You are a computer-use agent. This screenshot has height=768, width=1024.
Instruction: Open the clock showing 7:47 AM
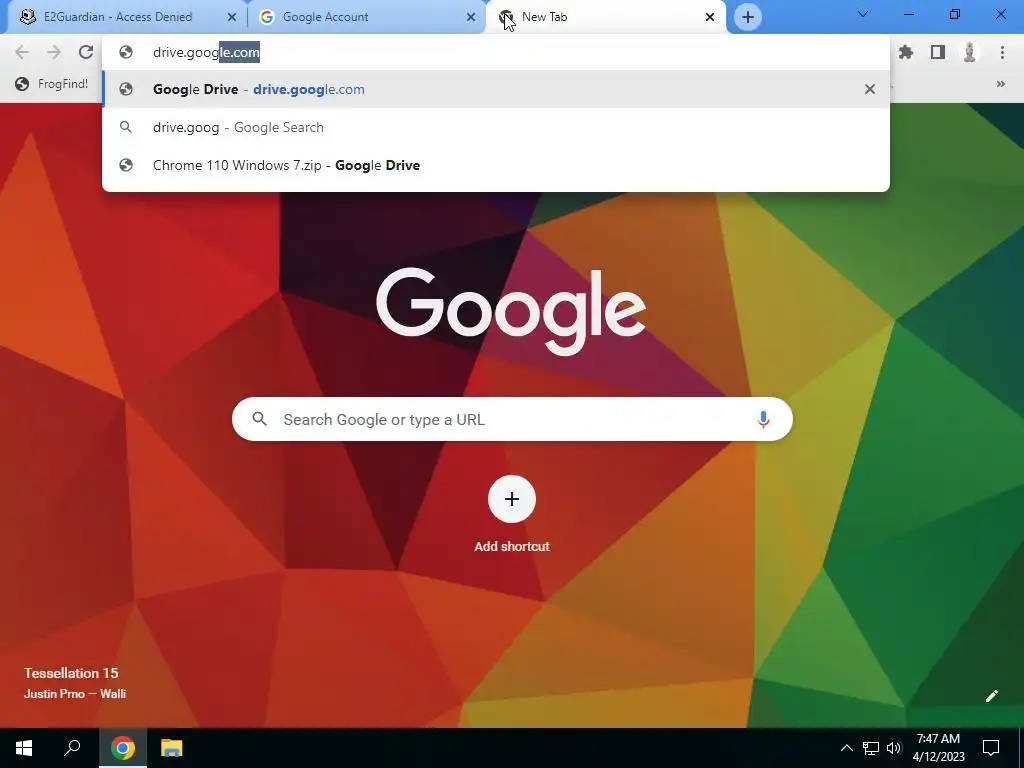938,748
